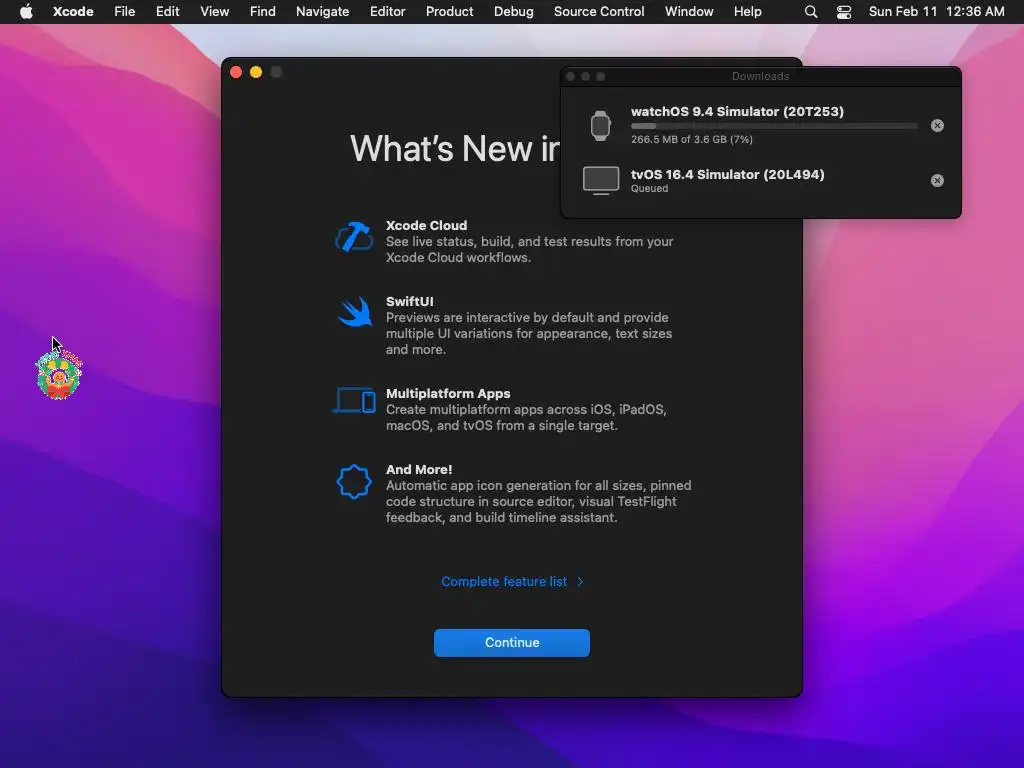1024x768 pixels.
Task: Open the Window menu
Action: [x=689, y=12]
